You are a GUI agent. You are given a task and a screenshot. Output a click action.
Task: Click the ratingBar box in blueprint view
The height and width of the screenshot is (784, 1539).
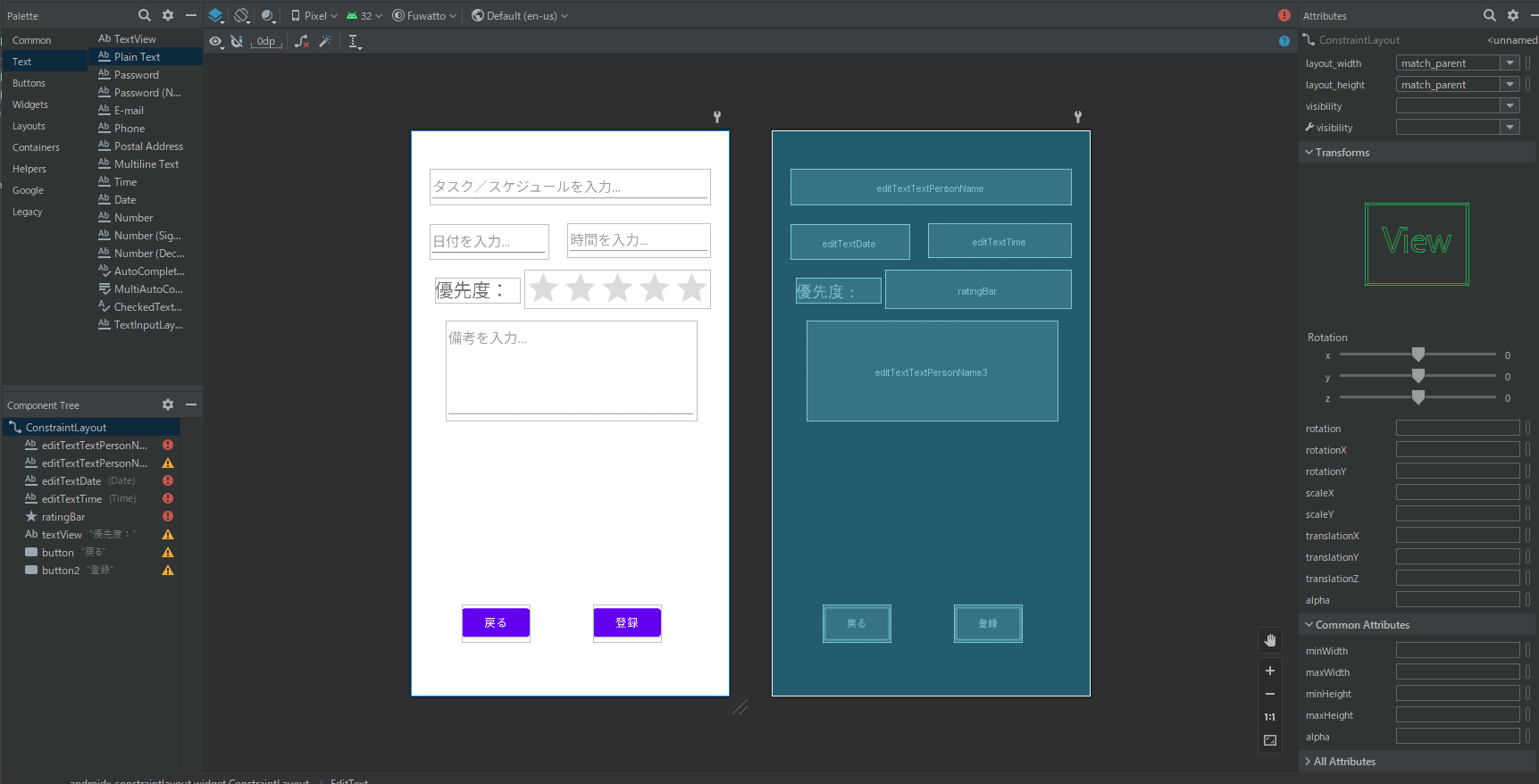point(978,290)
